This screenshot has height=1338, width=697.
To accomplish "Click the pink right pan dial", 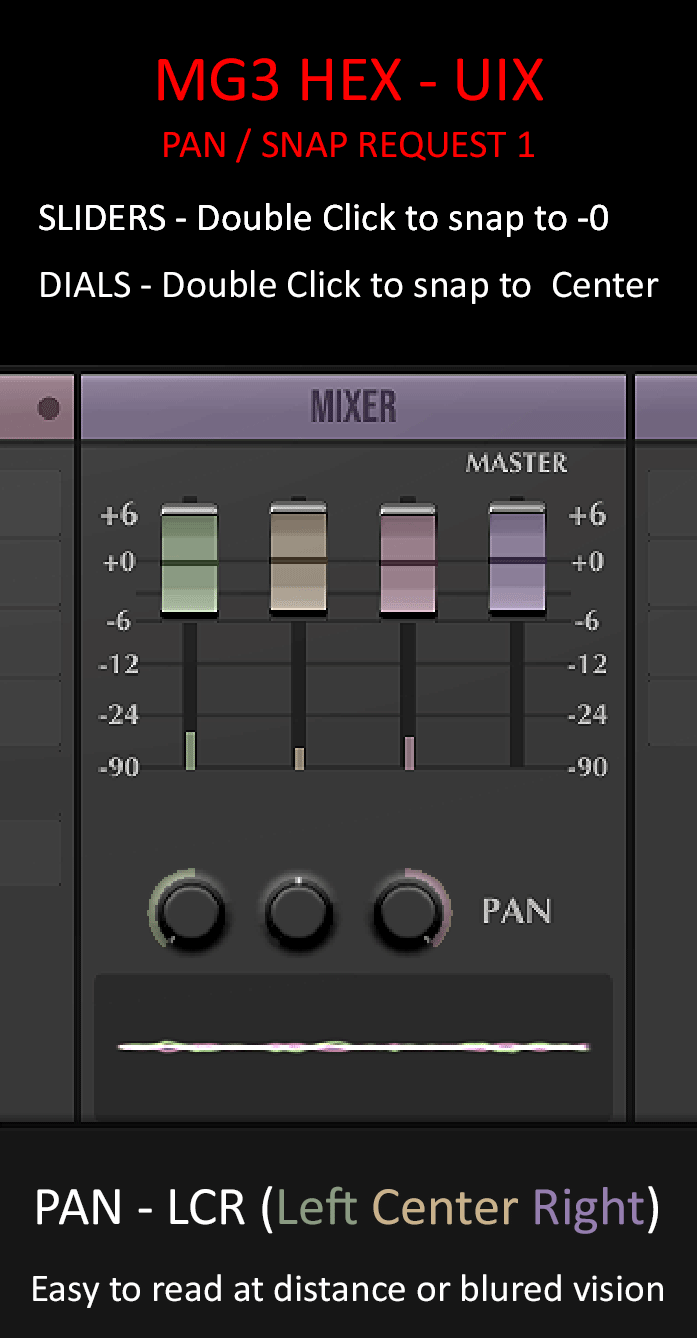I will pos(407,911).
